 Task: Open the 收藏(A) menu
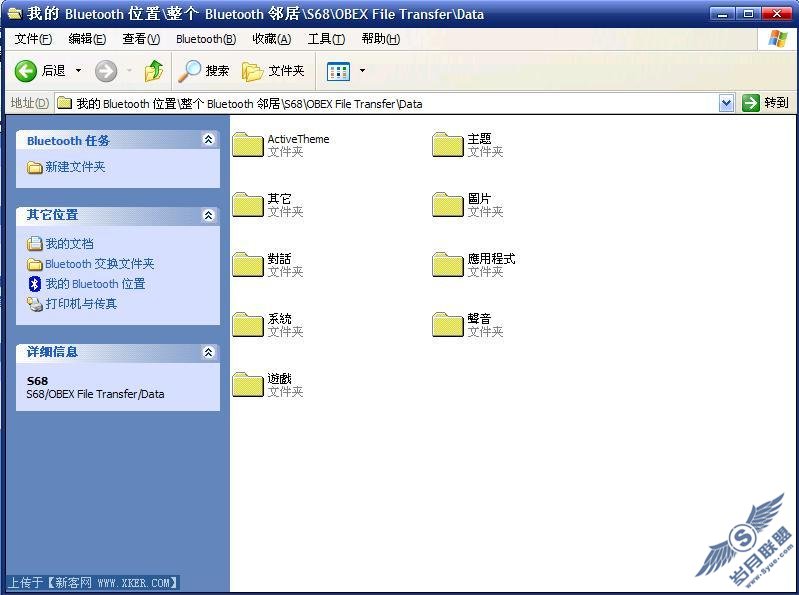point(272,39)
